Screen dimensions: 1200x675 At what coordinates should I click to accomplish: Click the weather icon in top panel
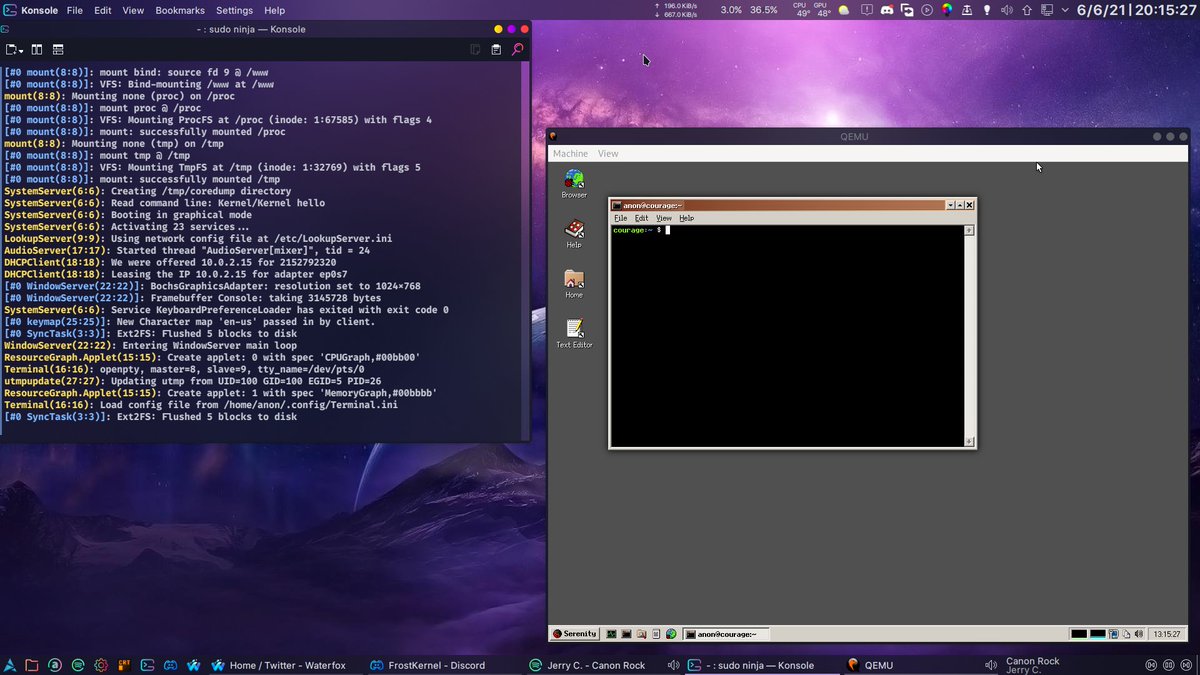844,10
